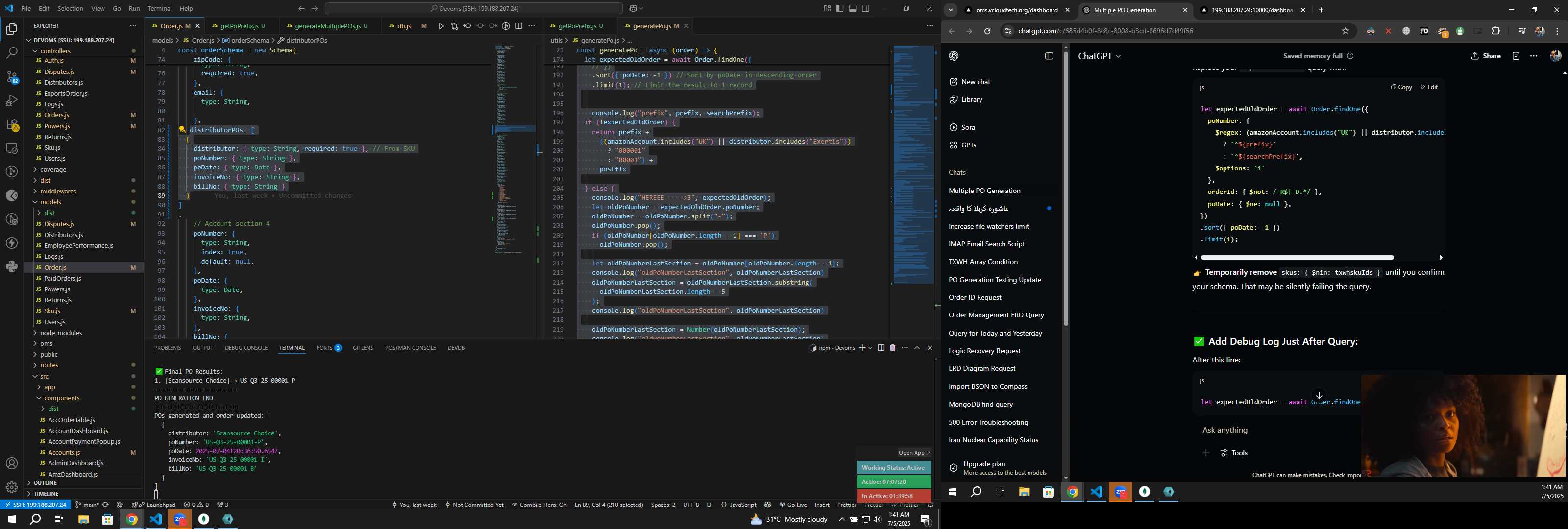
Task: Switch to PORTS panel tab
Action: coord(329,348)
